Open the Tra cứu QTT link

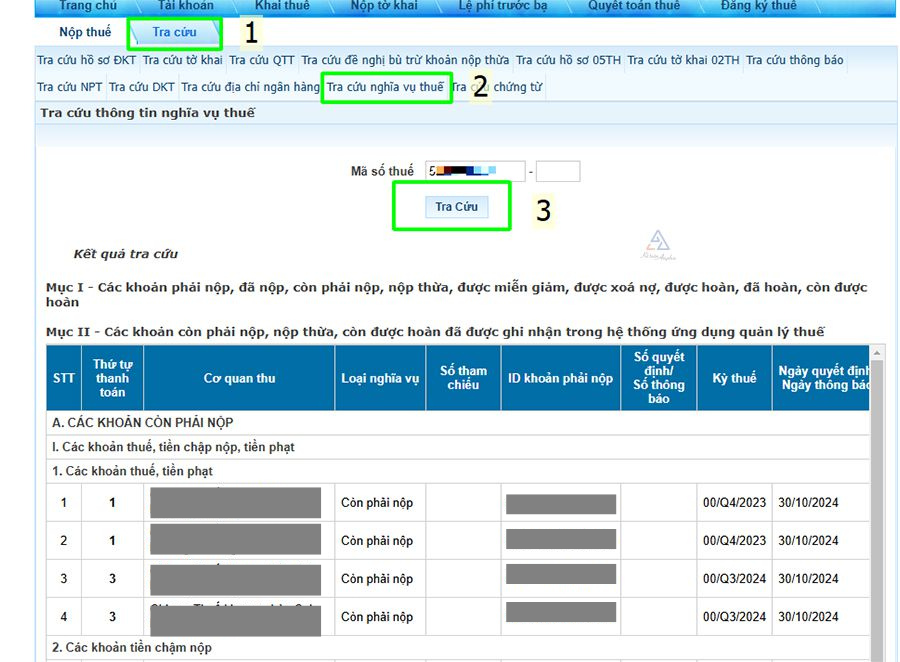click(262, 61)
